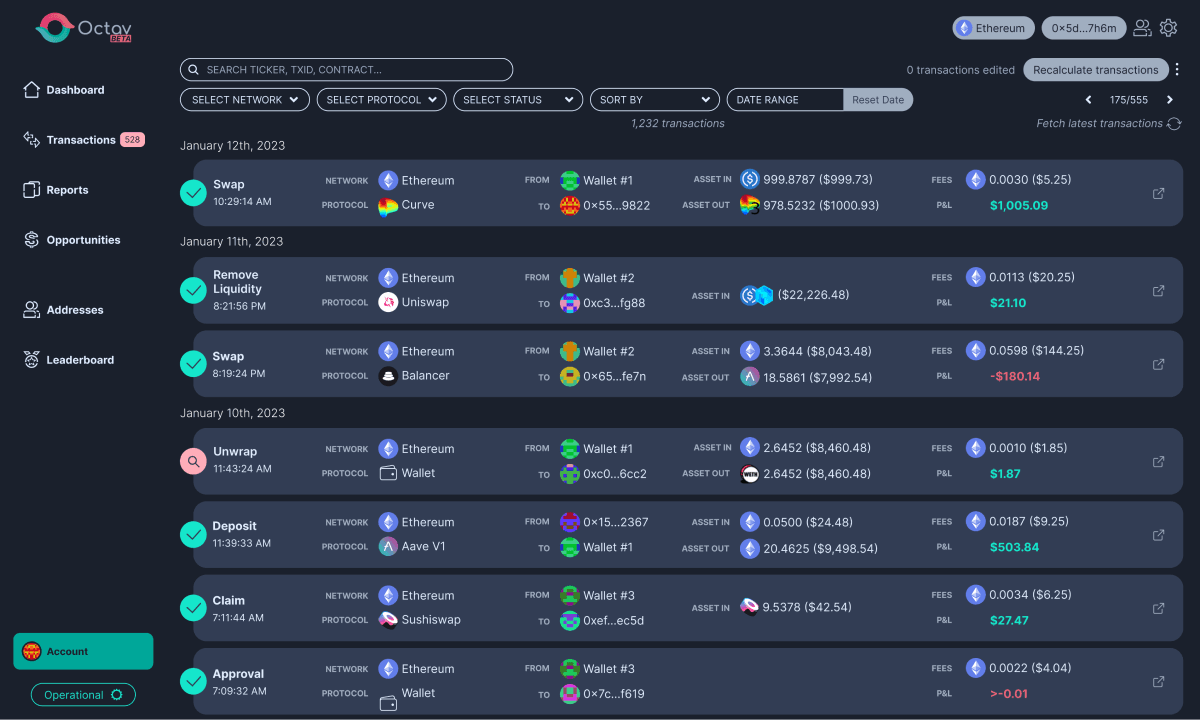Toggle the checkmark on Approval transaction
Viewport: 1200px width, 720px height.
coord(193,681)
